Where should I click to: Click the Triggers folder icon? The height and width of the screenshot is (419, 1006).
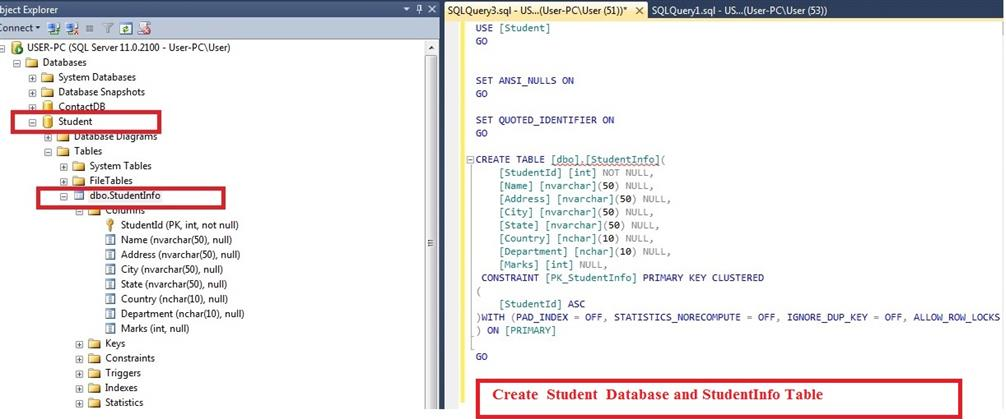(94, 373)
